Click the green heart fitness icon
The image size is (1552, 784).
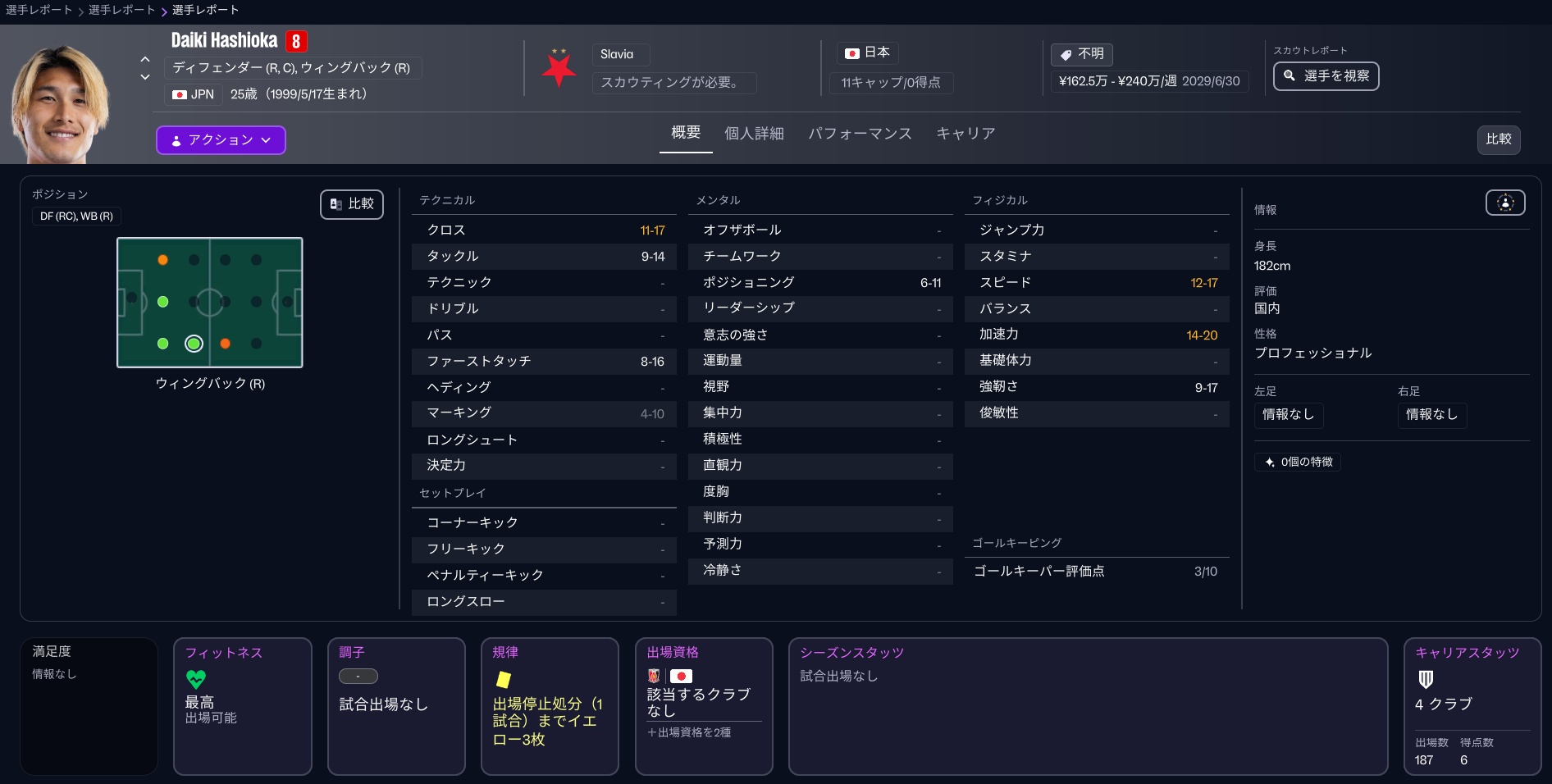196,679
